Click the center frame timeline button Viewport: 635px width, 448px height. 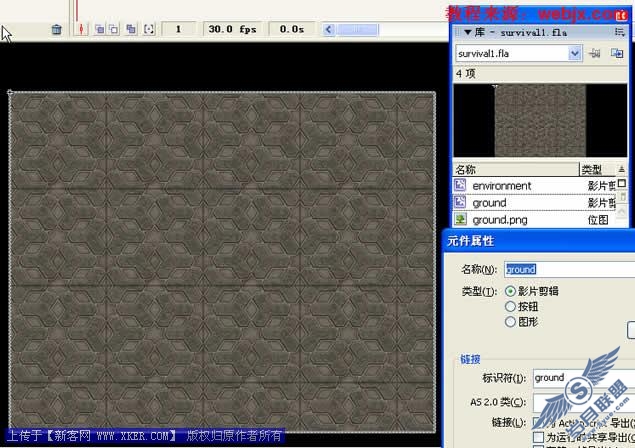click(81, 29)
